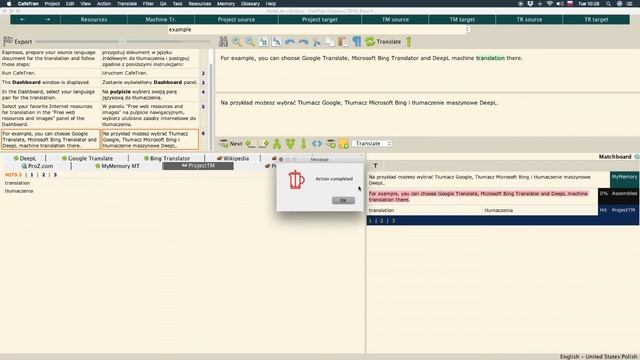Toggle the paragraph mark icon
Viewport: 640px width, 360px height.
click(357, 42)
